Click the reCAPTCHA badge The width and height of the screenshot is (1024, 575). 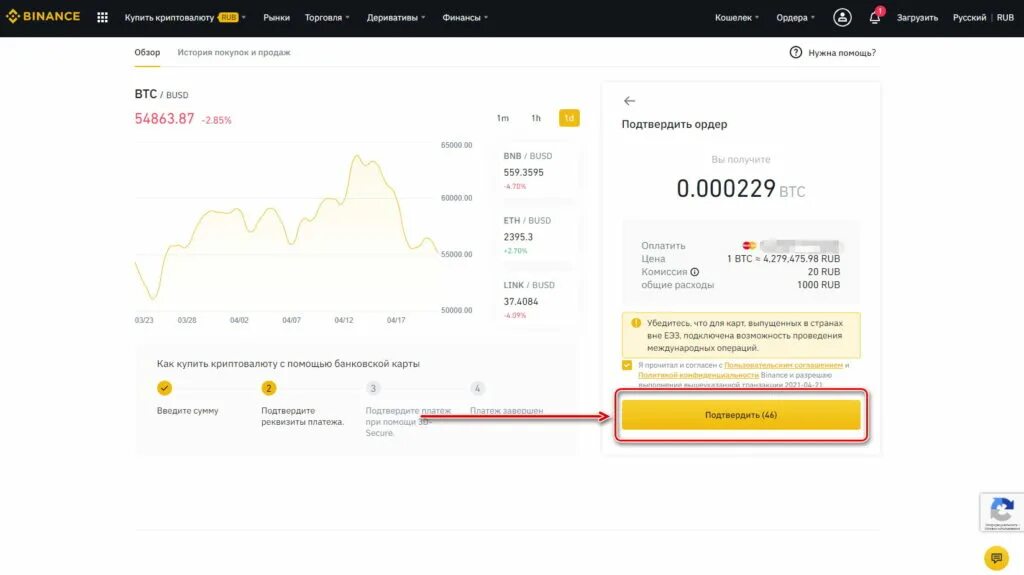[x=1002, y=512]
